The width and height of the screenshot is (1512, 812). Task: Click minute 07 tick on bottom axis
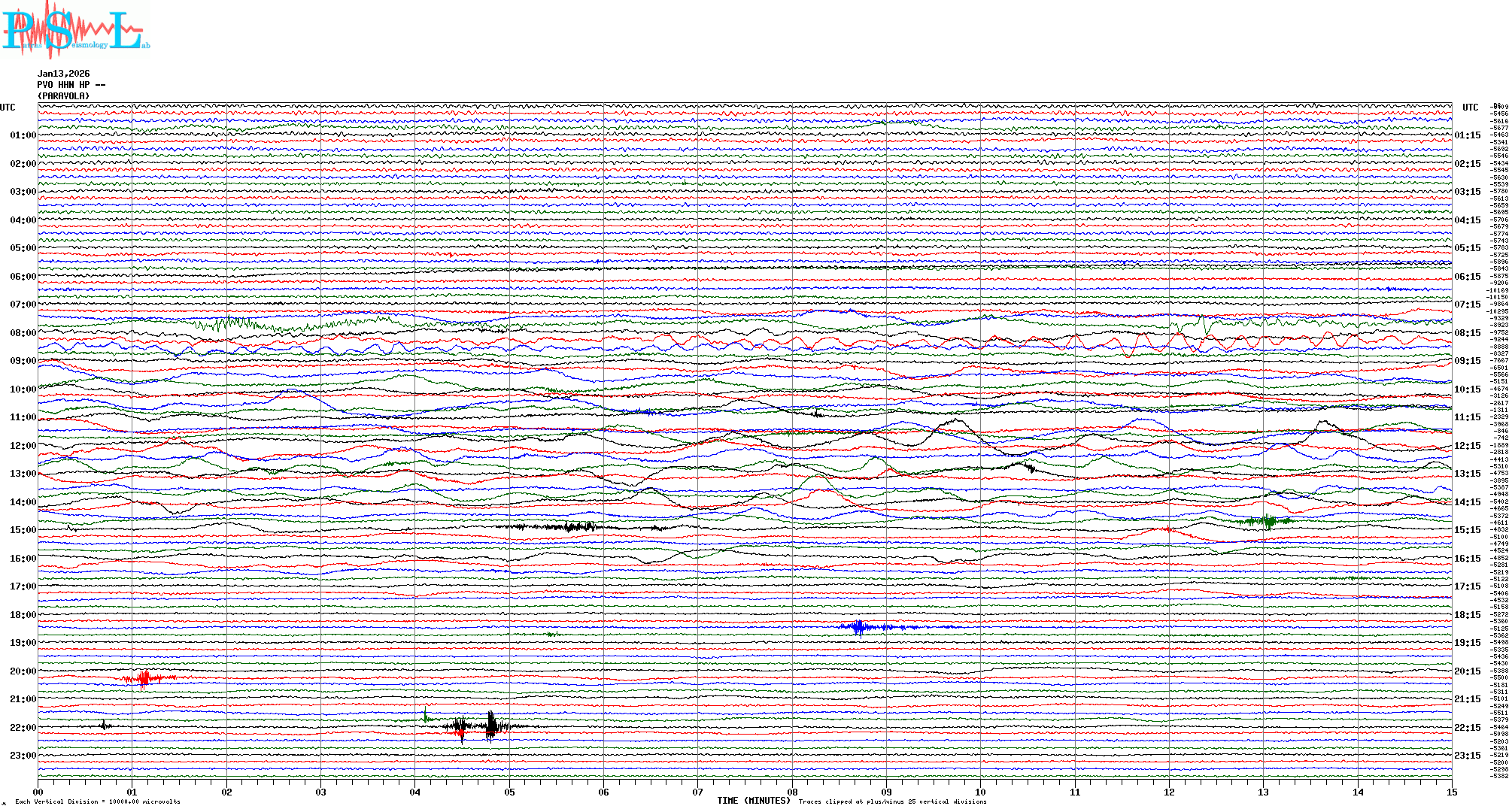697,792
